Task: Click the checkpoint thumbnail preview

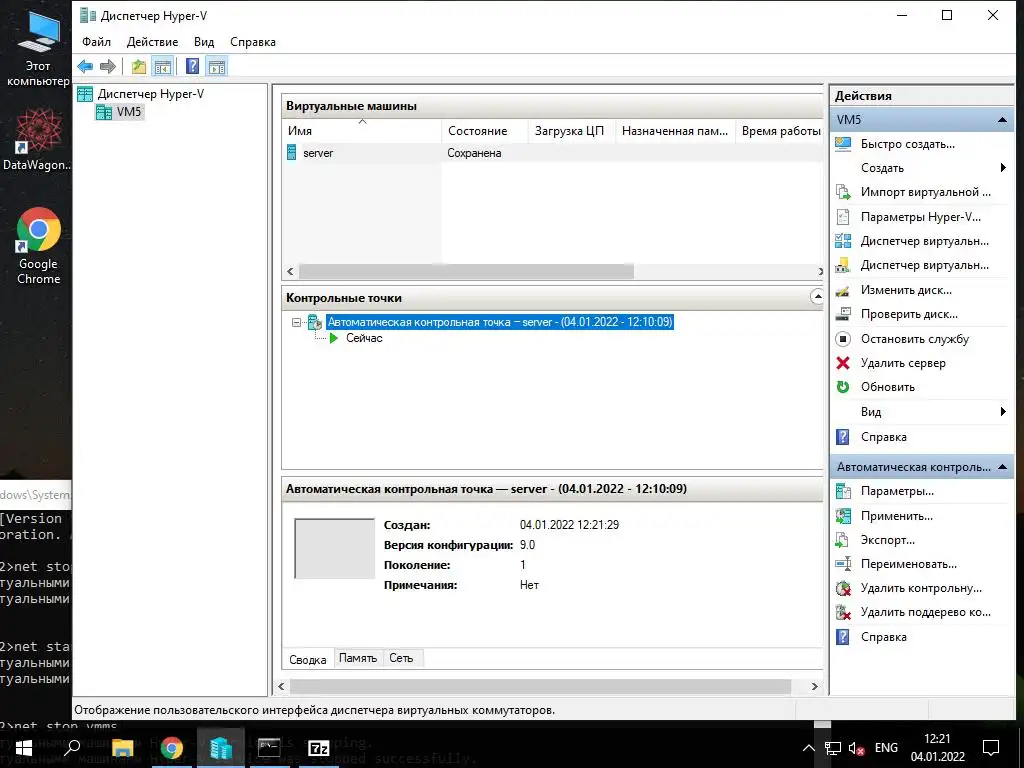Action: 334,549
